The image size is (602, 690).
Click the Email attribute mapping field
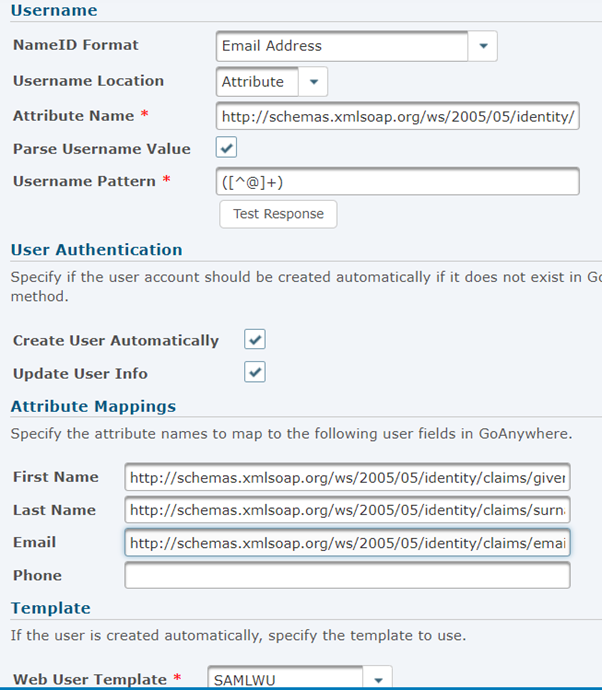348,543
